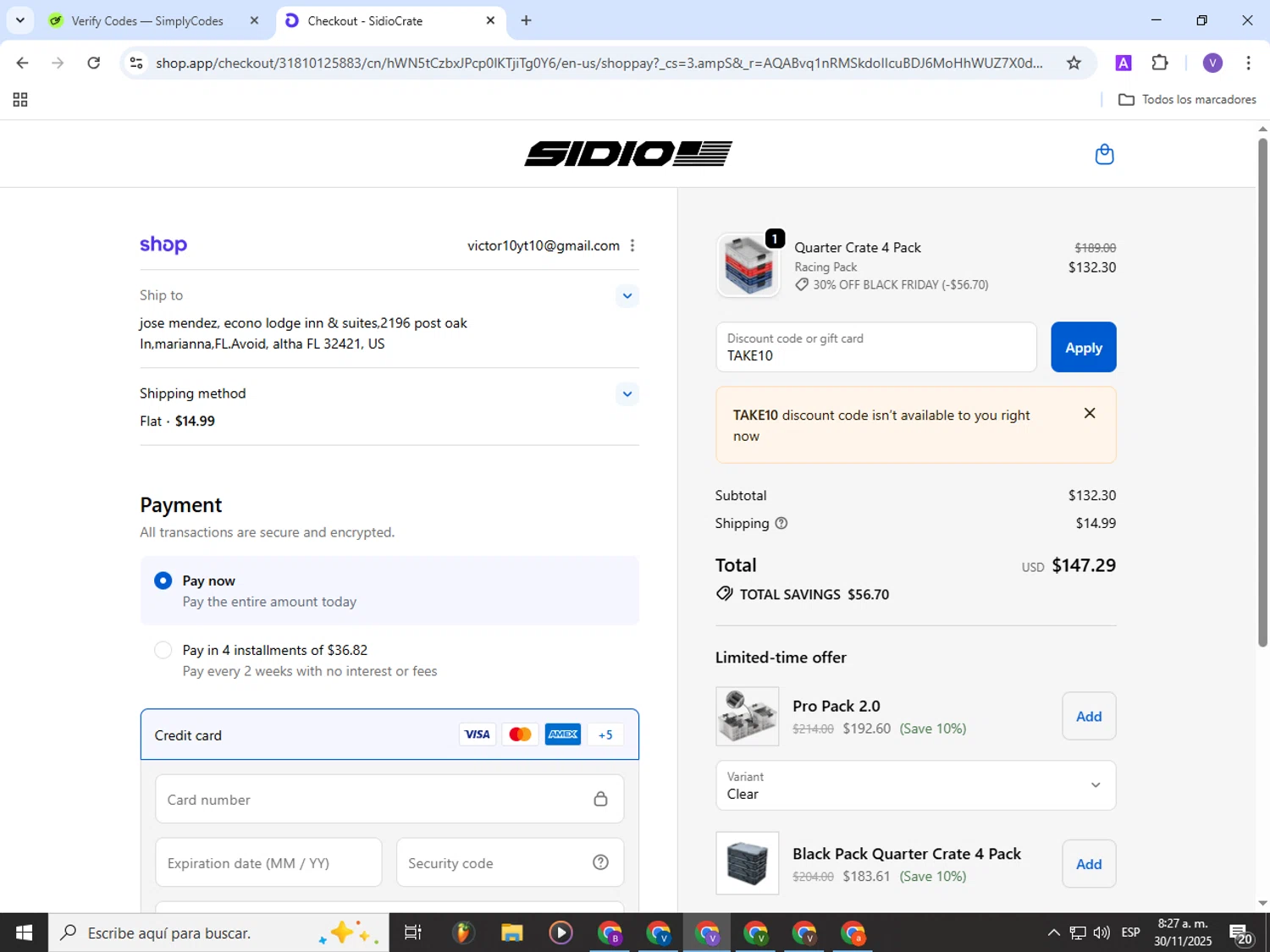The height and width of the screenshot is (952, 1270).
Task: Click the taskbar clock showing 8:27 a. m.
Action: (x=1183, y=933)
